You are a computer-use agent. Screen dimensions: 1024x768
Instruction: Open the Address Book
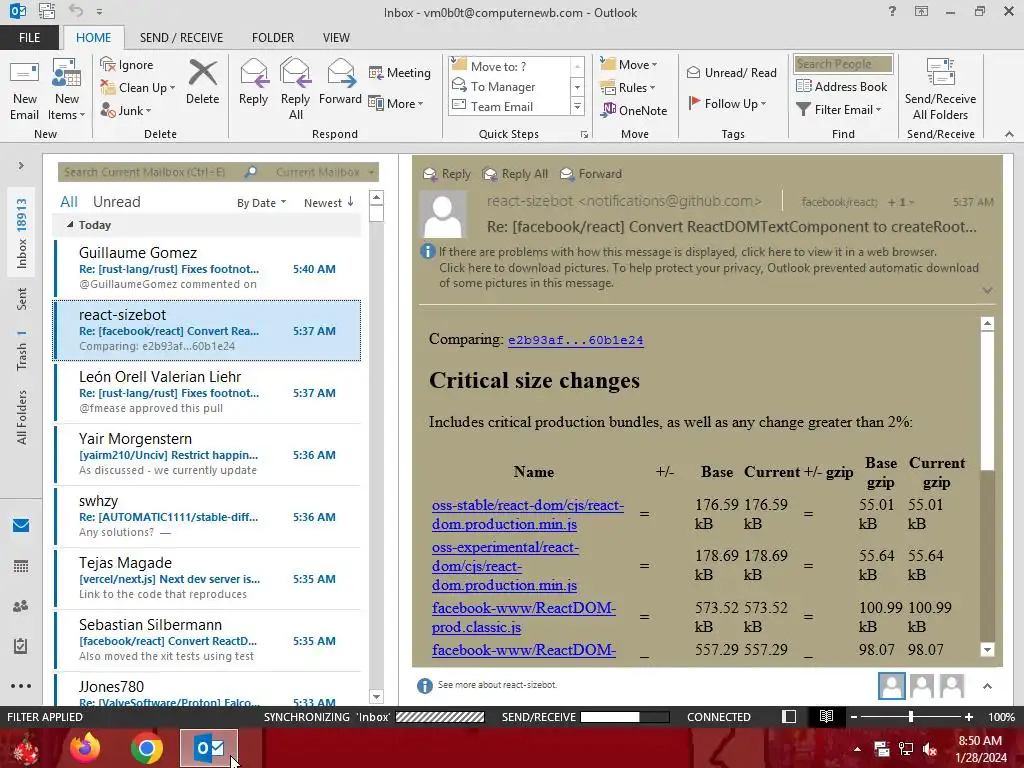point(842,86)
